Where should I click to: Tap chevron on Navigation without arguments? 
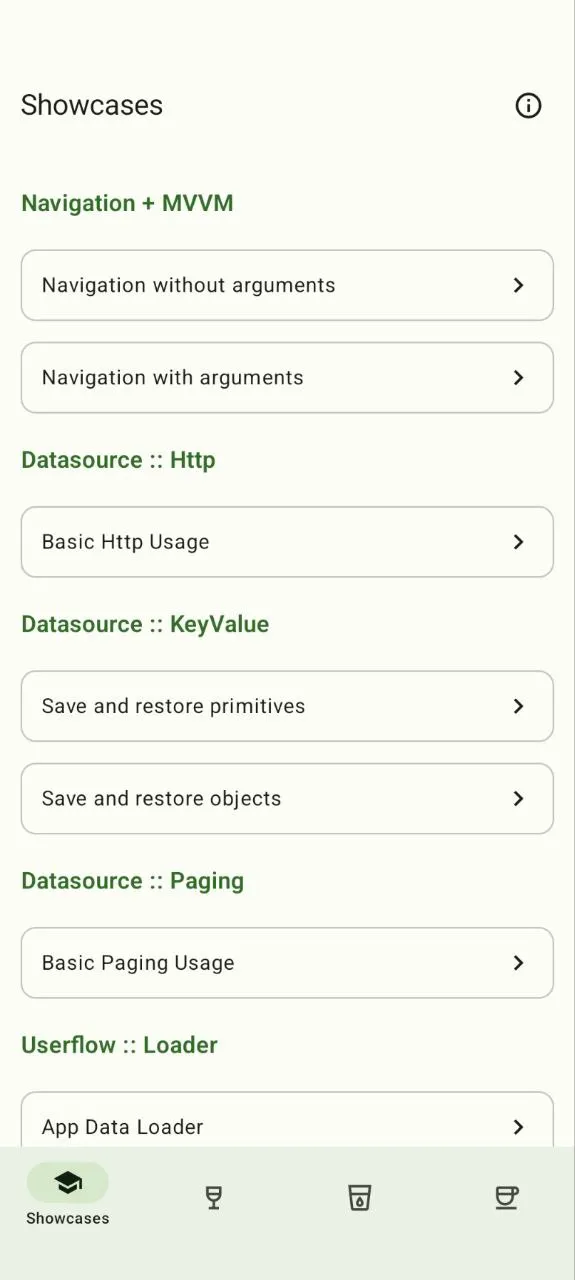[x=518, y=285]
